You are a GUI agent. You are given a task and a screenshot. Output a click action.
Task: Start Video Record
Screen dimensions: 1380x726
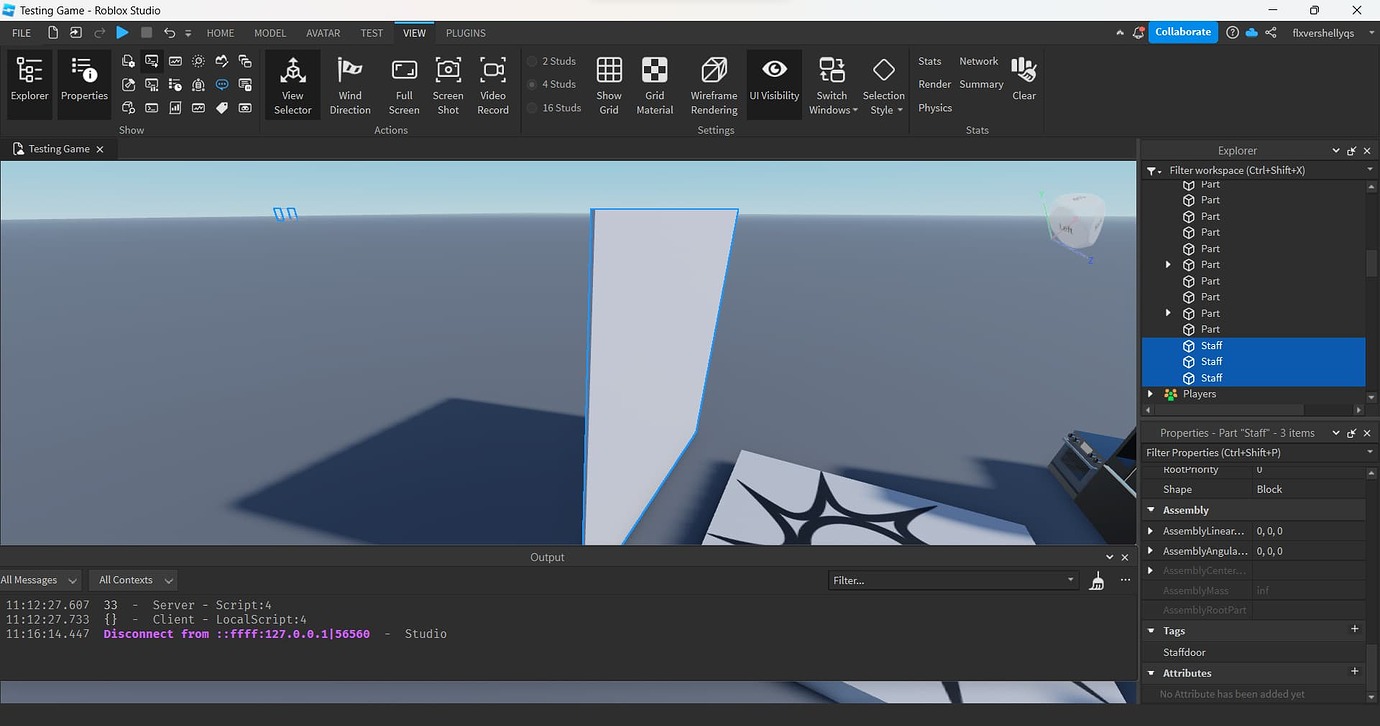point(493,84)
